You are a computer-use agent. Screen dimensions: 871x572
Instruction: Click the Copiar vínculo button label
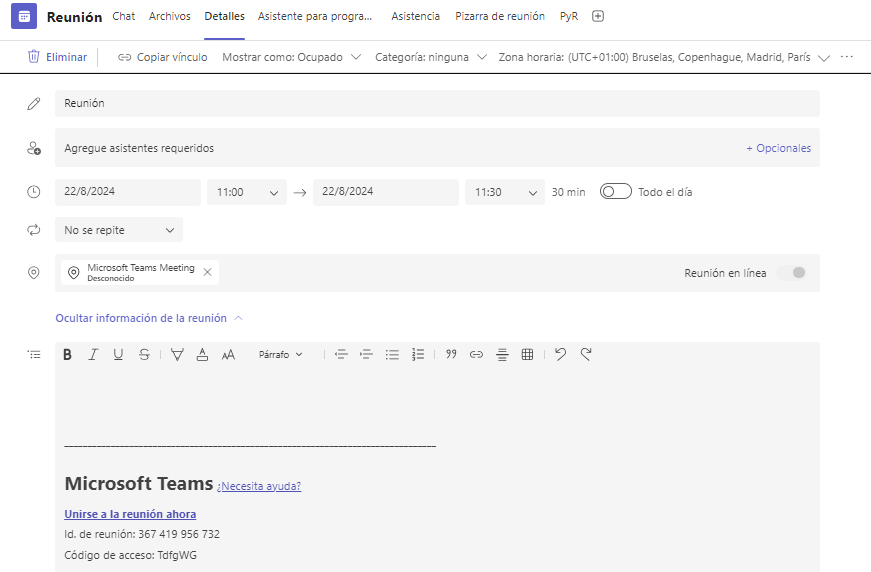click(x=172, y=57)
